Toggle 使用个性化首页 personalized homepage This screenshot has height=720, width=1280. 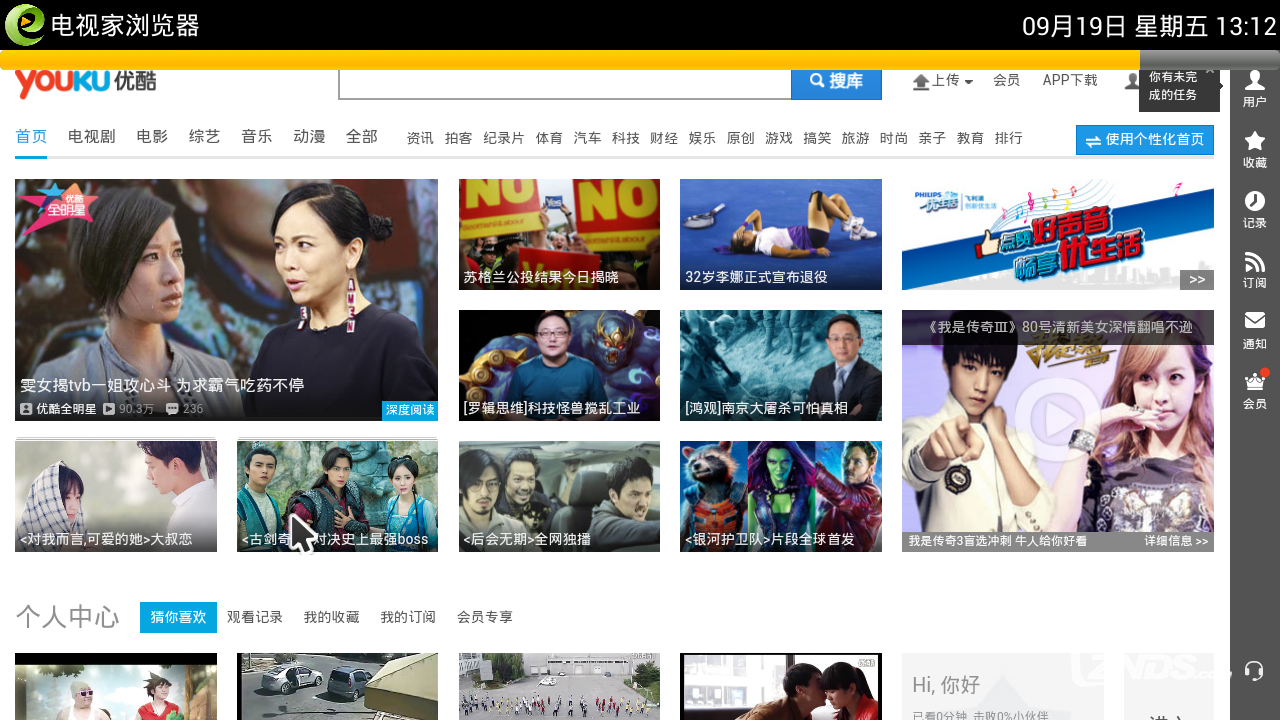tap(1145, 140)
